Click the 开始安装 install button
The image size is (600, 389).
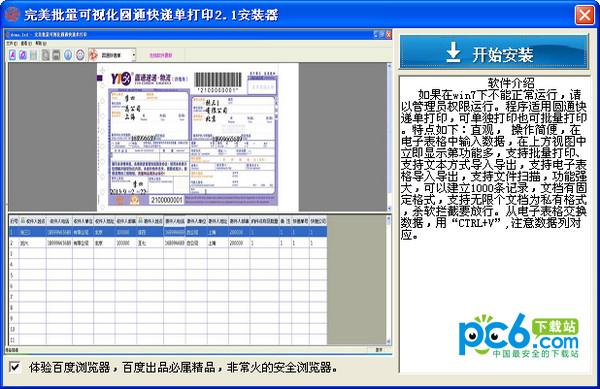(x=494, y=52)
